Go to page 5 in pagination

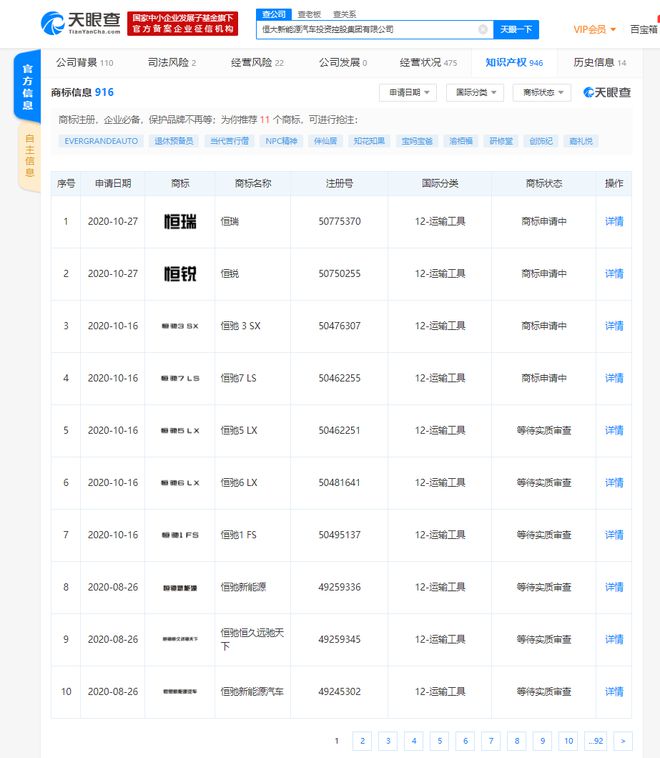439,741
